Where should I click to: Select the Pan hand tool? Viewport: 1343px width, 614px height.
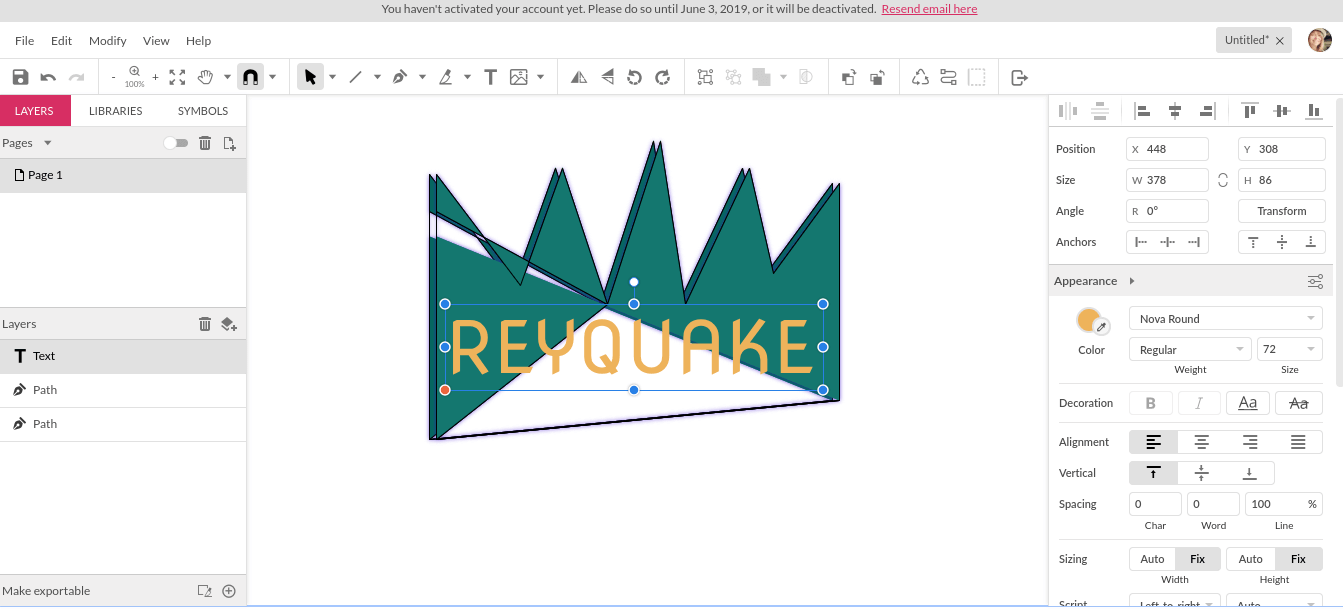click(x=205, y=77)
